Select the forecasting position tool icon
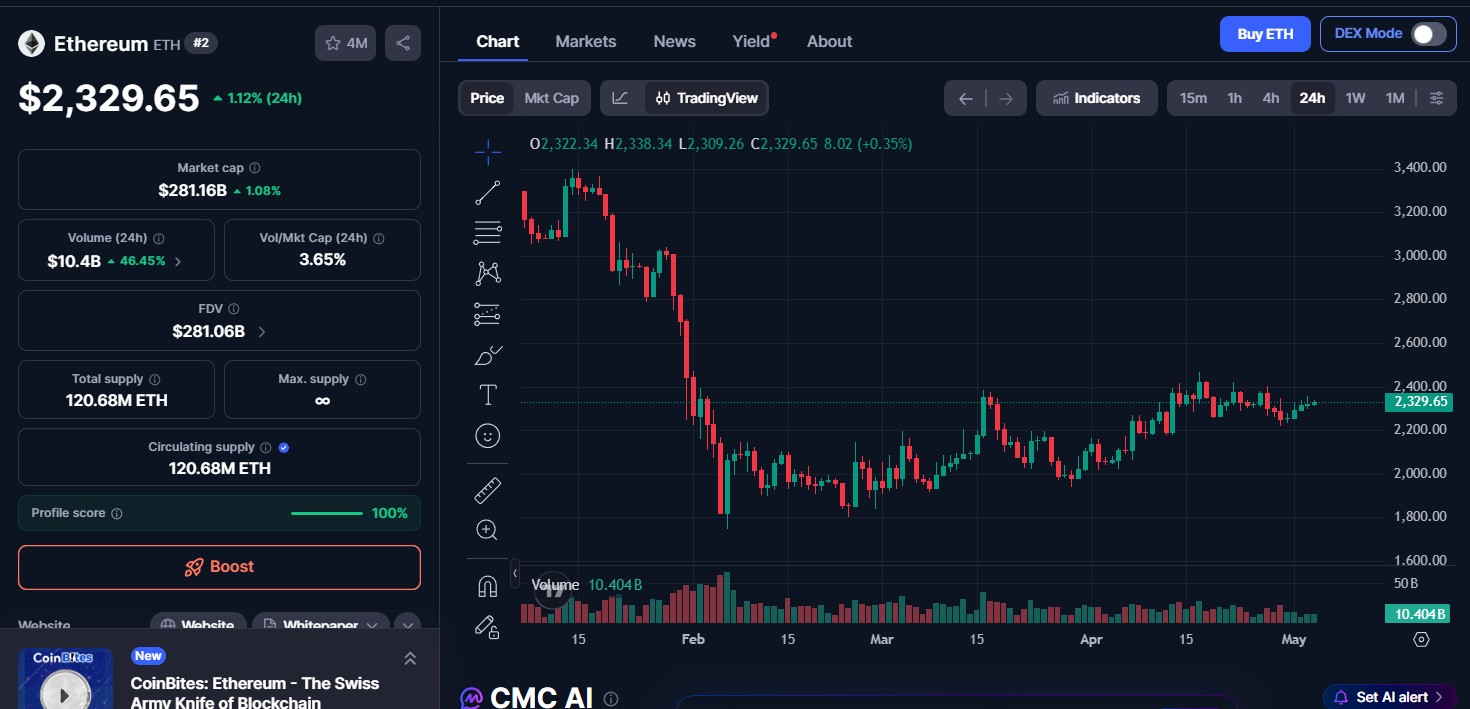Image resolution: width=1470 pixels, height=709 pixels. pyautogui.click(x=487, y=314)
